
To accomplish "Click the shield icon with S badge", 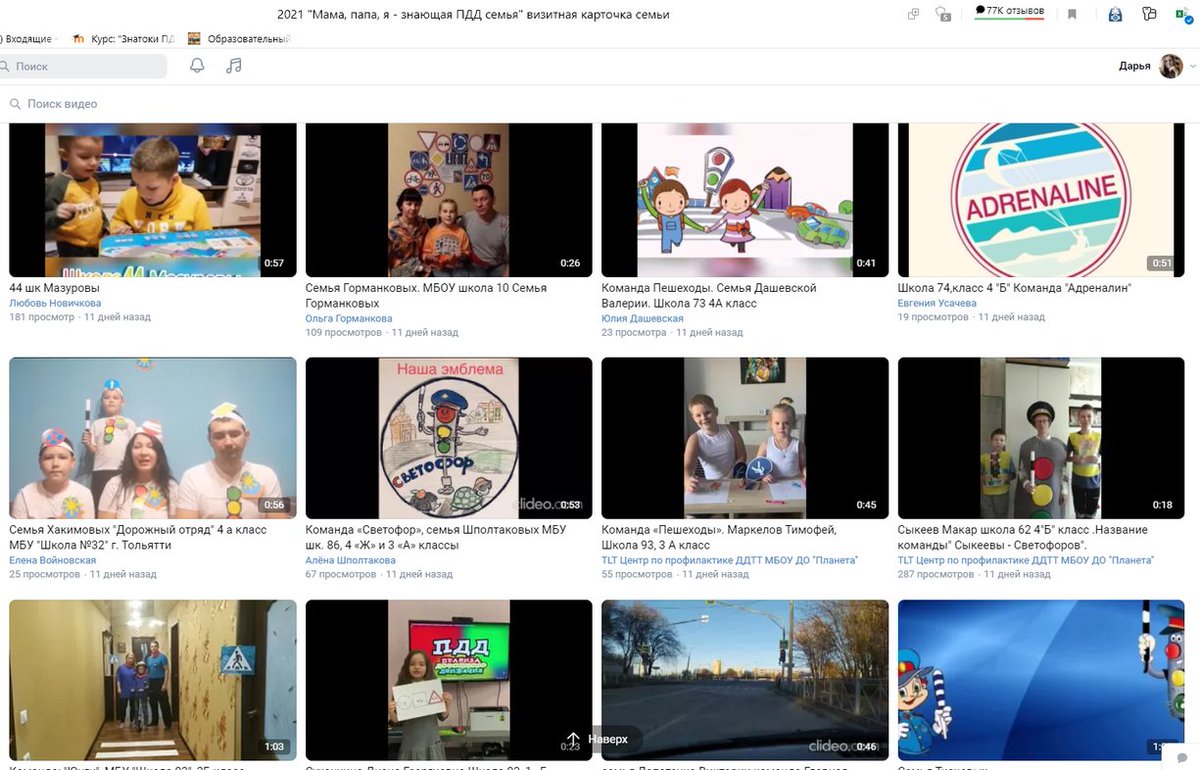I will [943, 14].
